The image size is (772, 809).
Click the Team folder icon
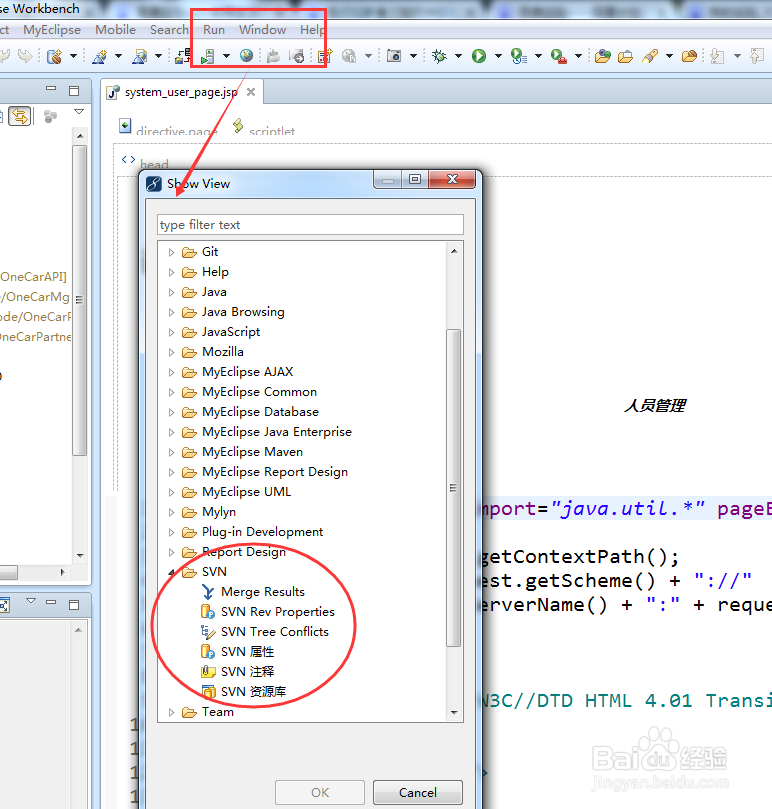coord(189,713)
